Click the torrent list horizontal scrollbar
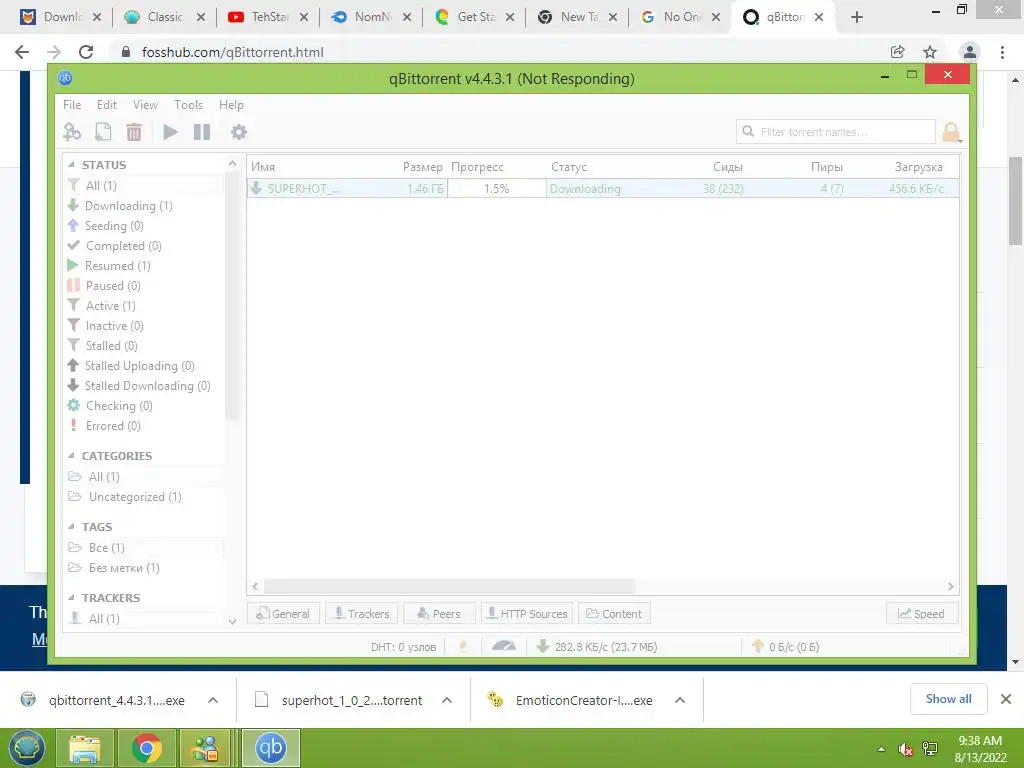Image resolution: width=1024 pixels, height=768 pixels. [449, 586]
